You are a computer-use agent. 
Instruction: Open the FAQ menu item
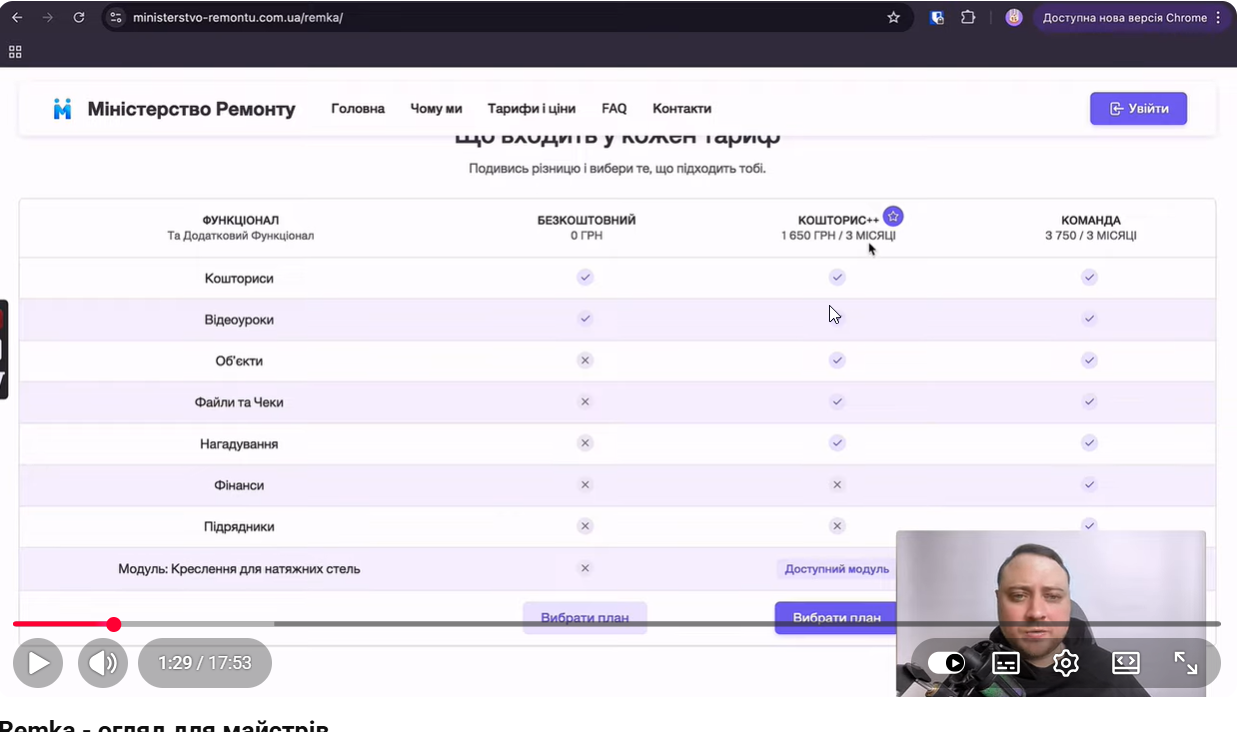click(x=614, y=109)
